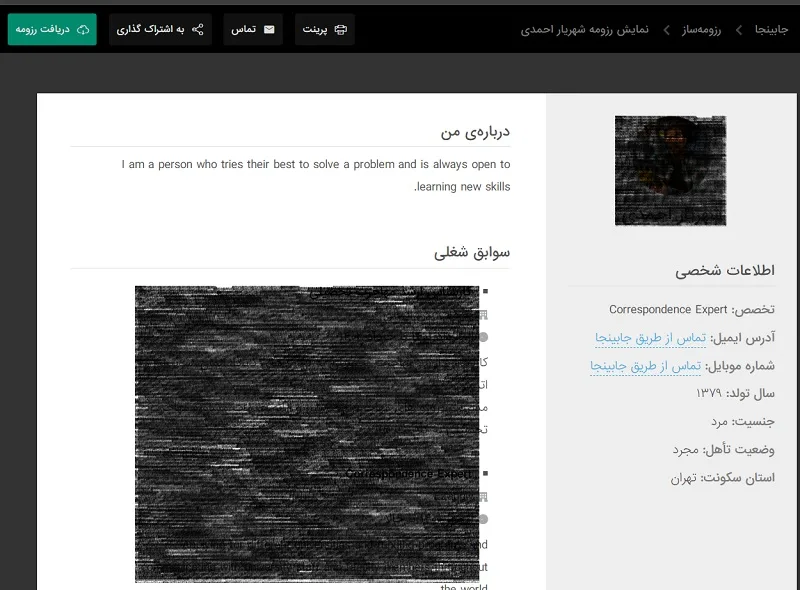Click the printer icon
Screen dimensions: 800x590
tap(340, 30)
